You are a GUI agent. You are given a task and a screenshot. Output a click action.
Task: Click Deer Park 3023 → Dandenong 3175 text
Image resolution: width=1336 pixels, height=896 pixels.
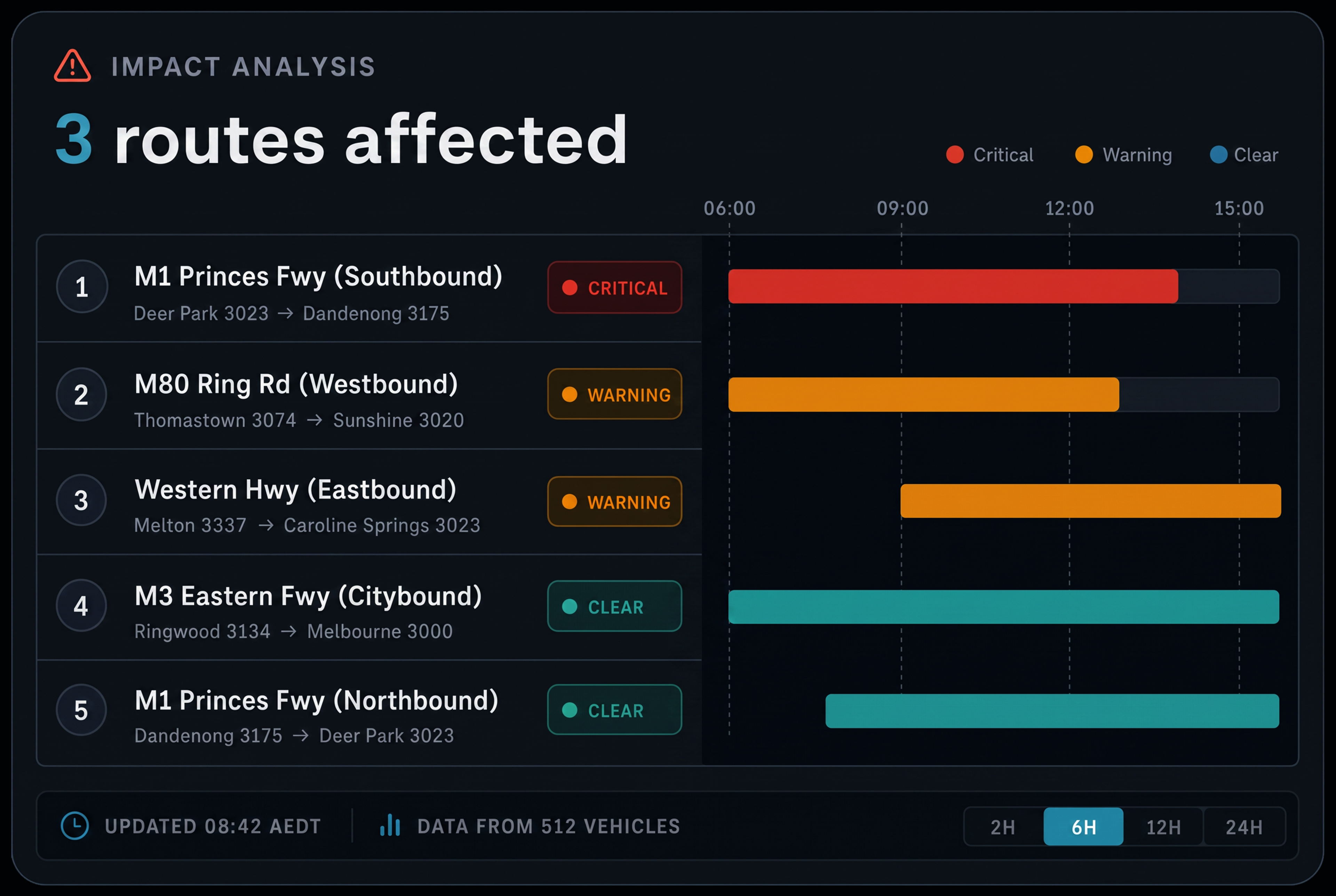tap(292, 314)
